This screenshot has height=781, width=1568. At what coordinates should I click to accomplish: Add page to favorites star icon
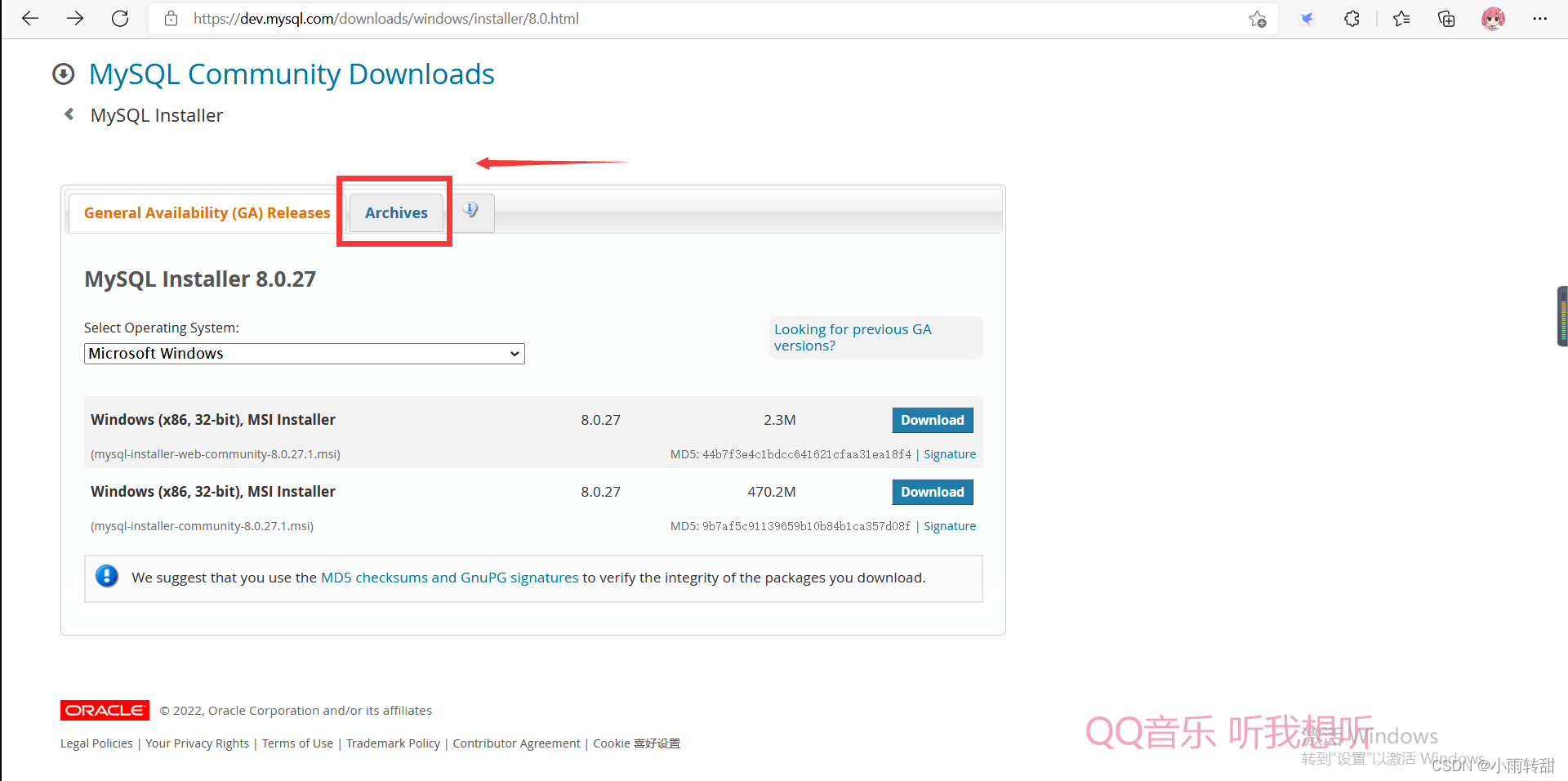click(x=1258, y=19)
